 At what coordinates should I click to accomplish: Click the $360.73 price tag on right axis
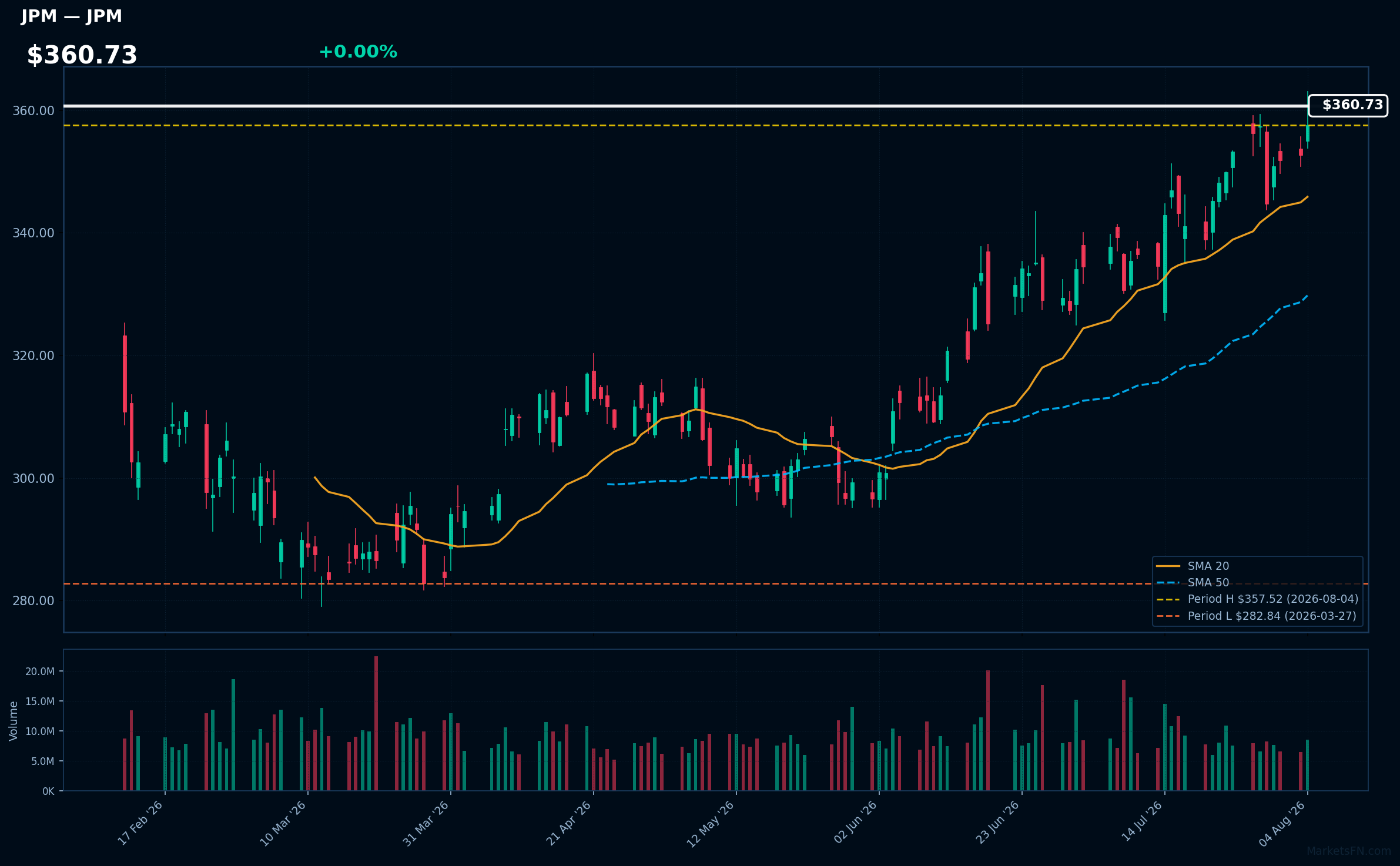pos(1348,105)
